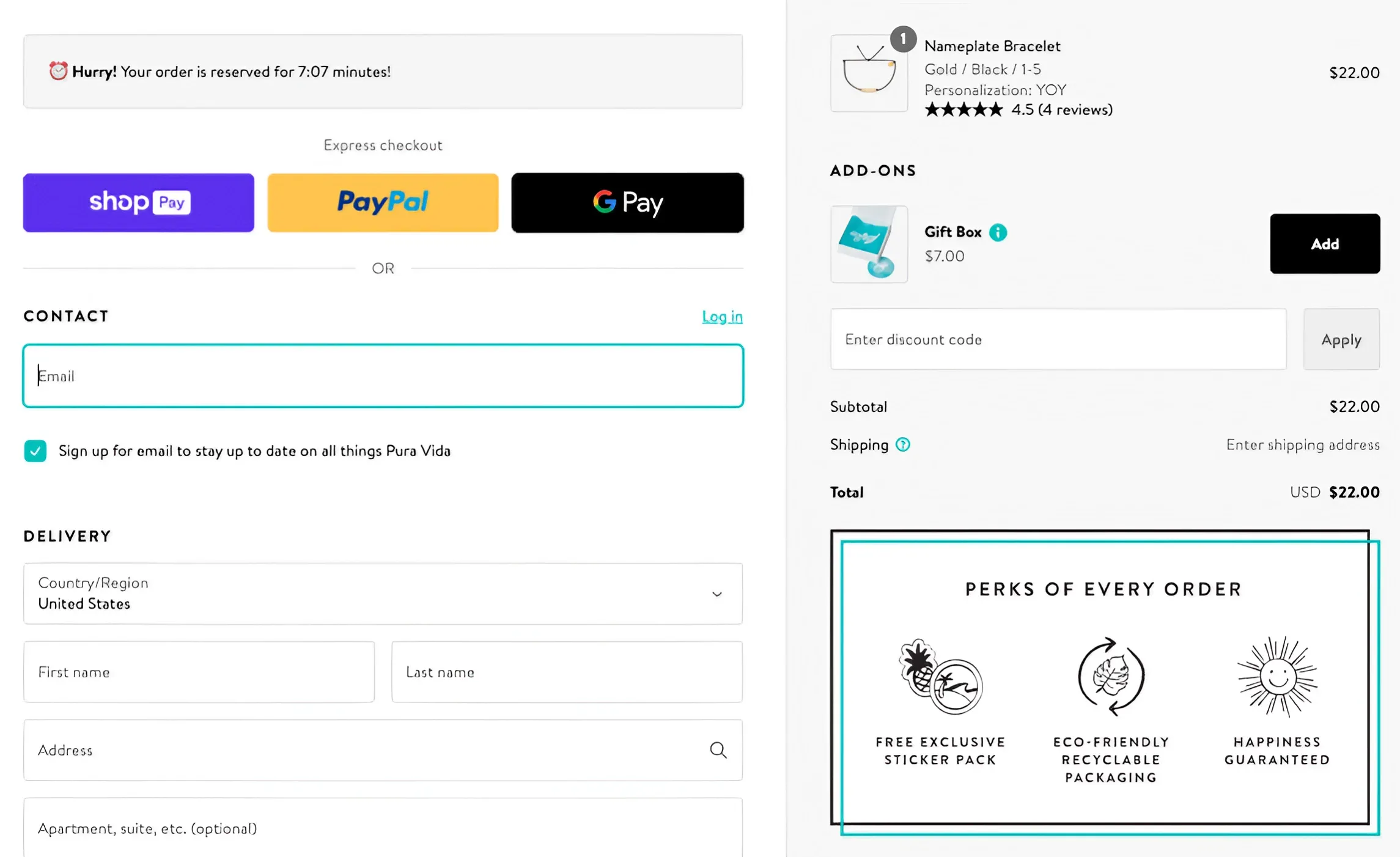Click the sticker pack perk icon
The image size is (1400, 857).
pyautogui.click(x=940, y=677)
